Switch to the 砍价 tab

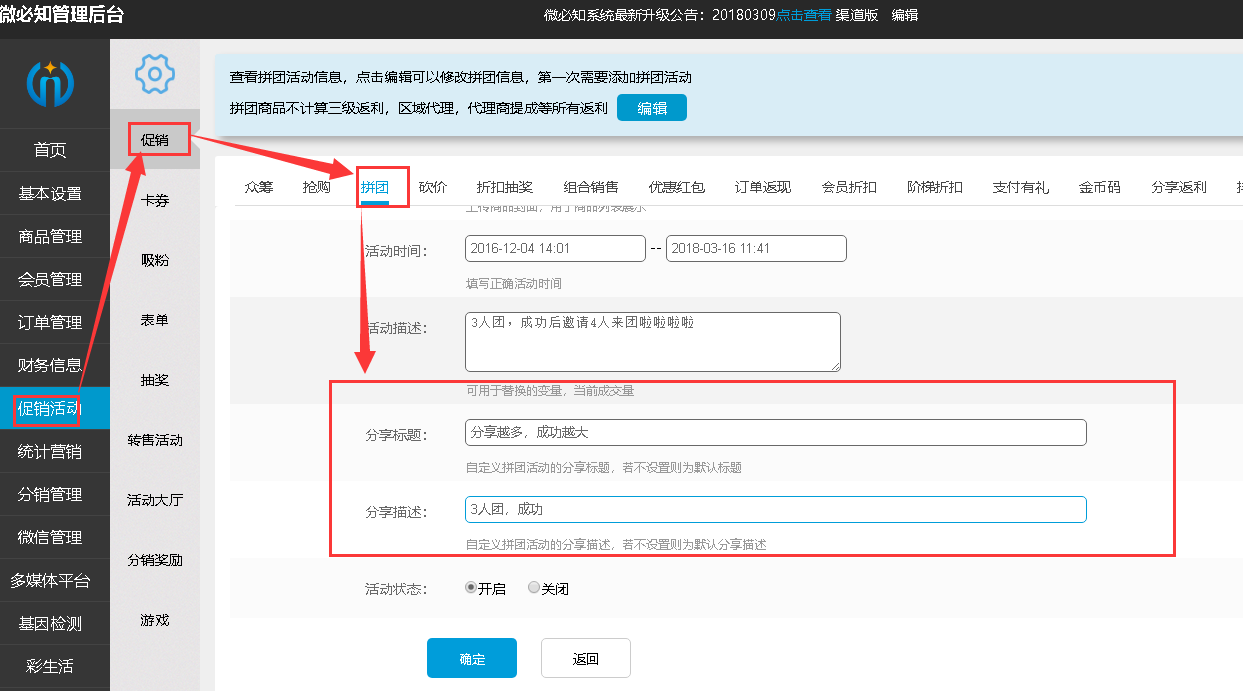tap(433, 187)
